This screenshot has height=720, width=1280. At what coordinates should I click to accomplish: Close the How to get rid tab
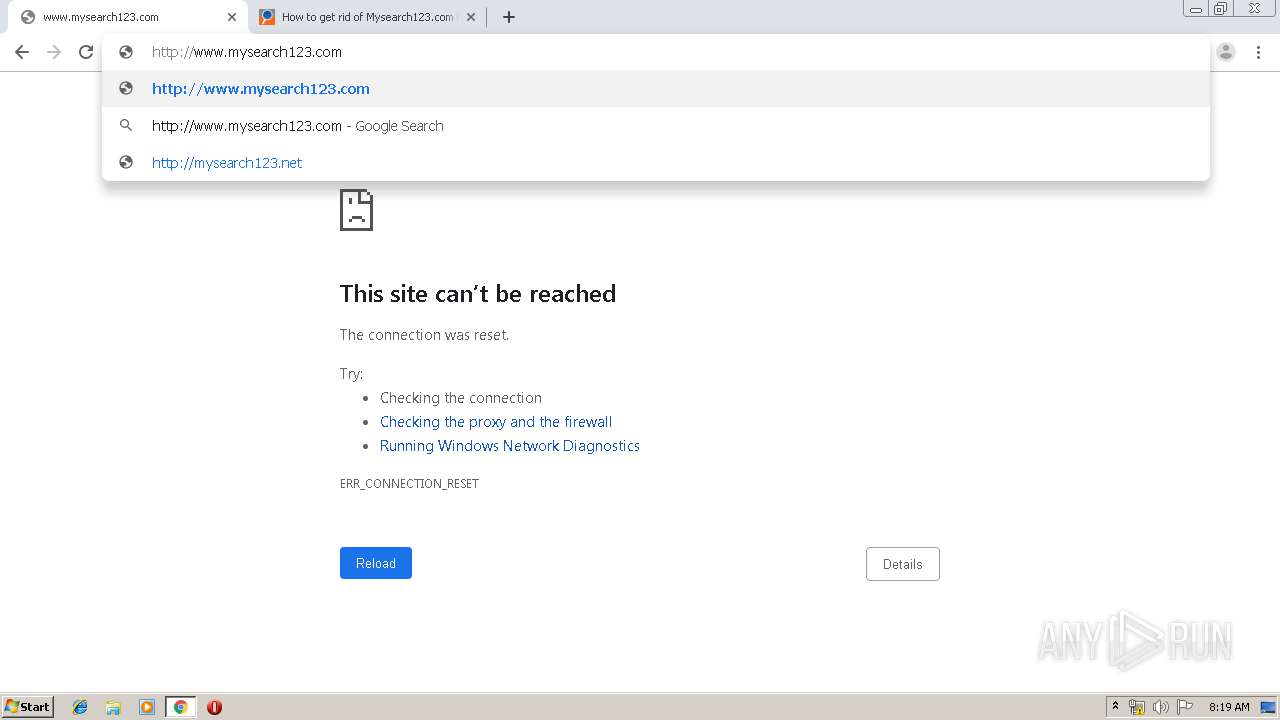coord(471,17)
